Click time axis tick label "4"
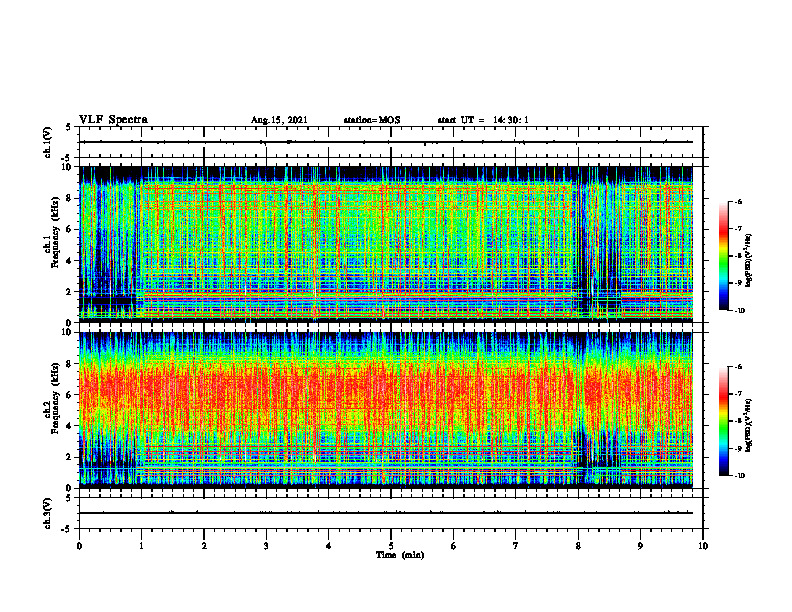 (328, 546)
